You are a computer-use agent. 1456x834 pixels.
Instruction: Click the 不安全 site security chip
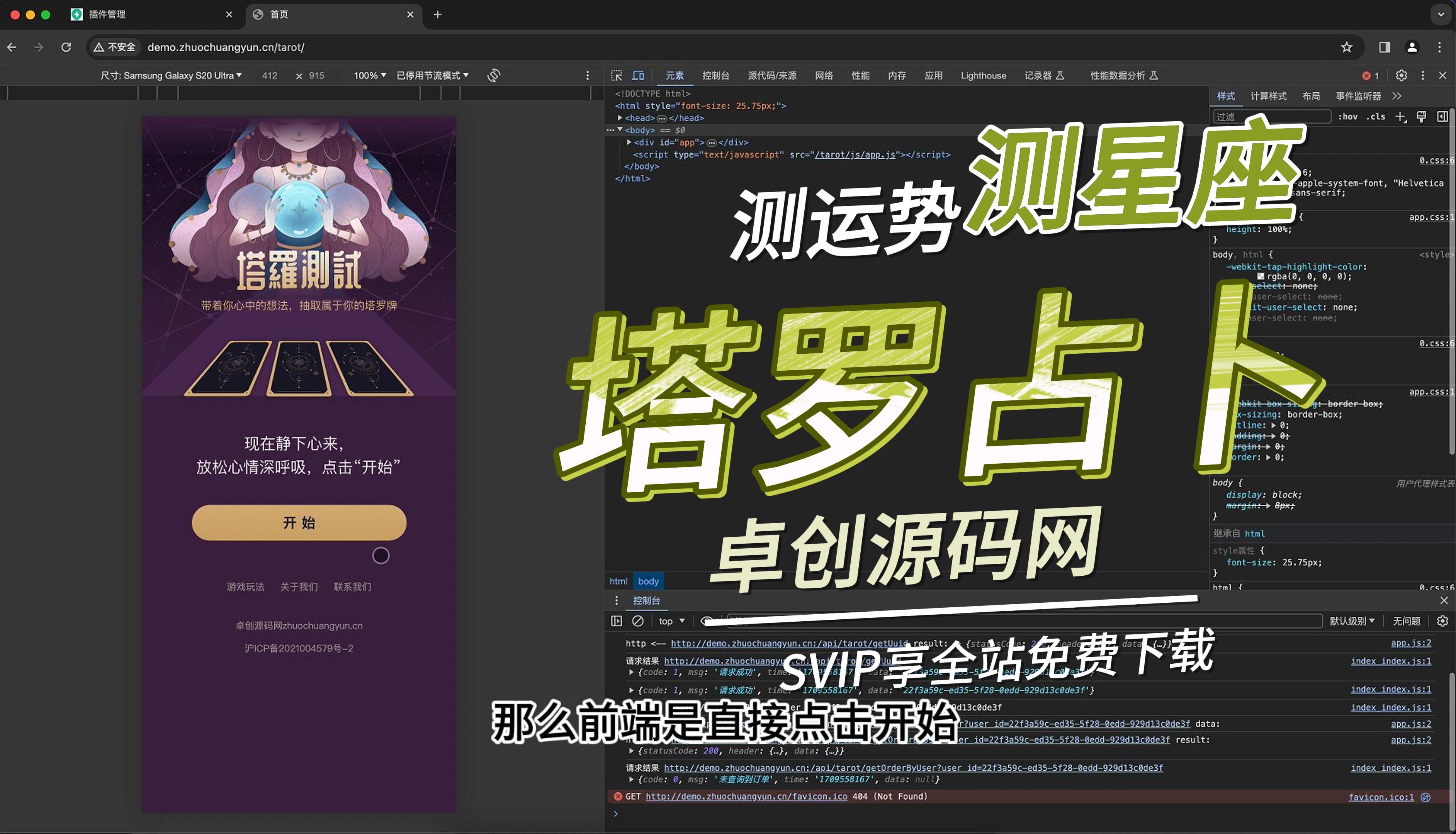point(115,47)
